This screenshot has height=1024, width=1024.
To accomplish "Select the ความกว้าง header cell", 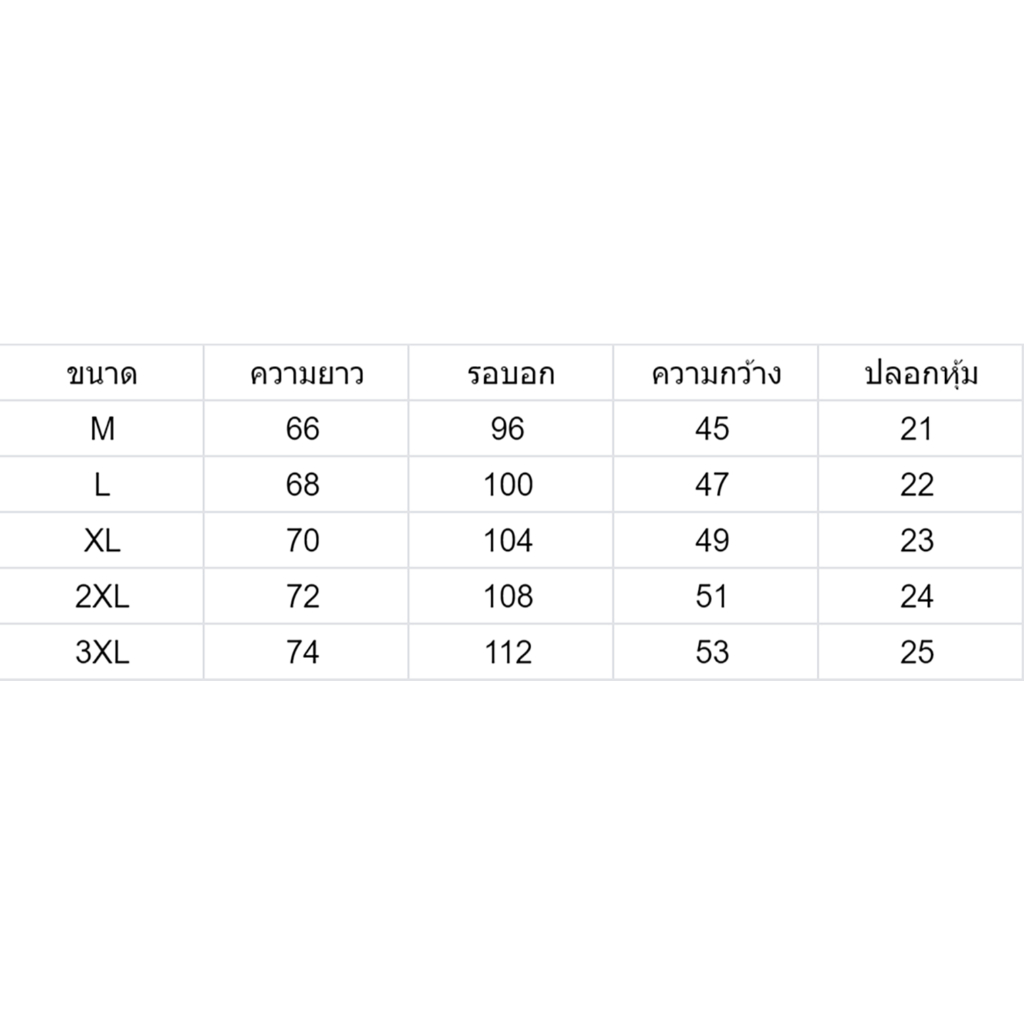I will (x=716, y=373).
